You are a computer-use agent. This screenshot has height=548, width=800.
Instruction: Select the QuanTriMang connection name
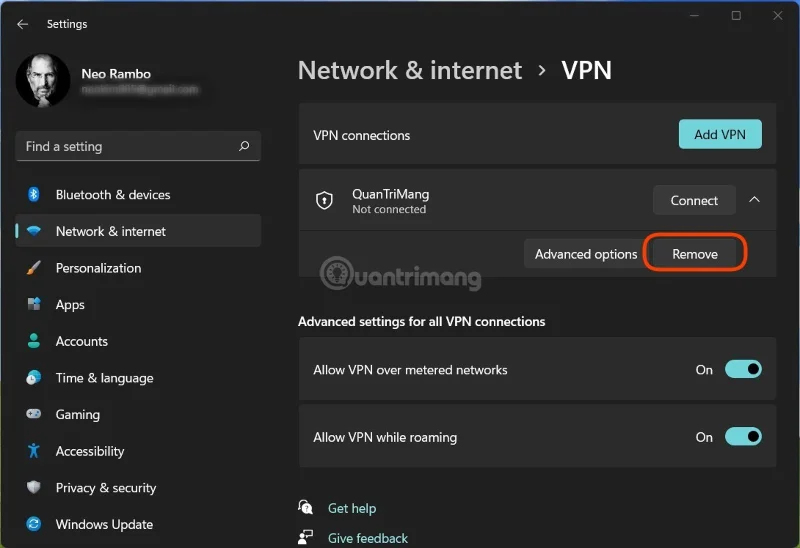[390, 194]
